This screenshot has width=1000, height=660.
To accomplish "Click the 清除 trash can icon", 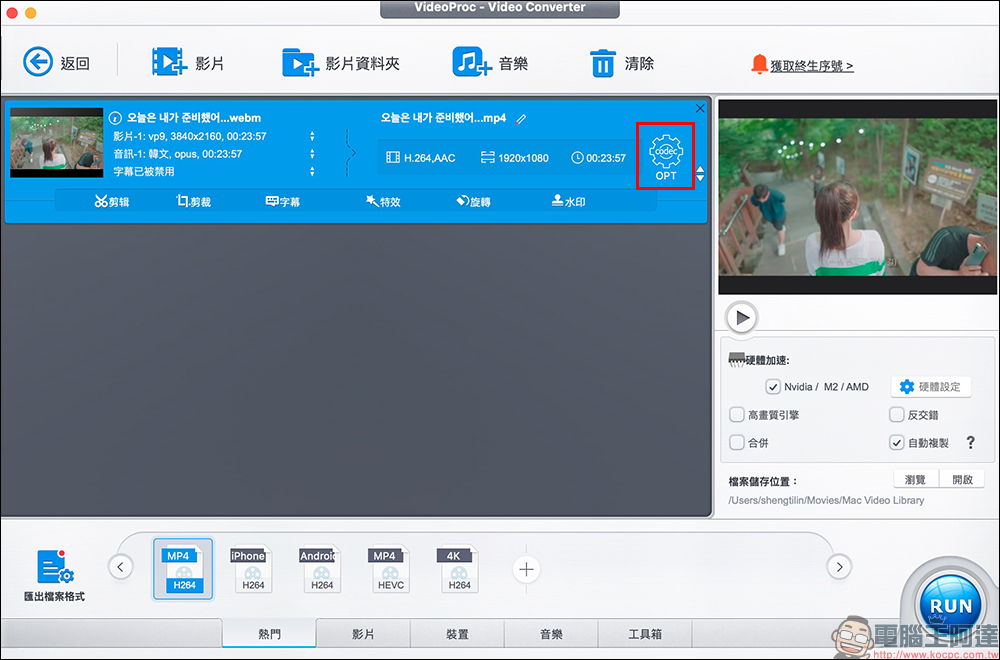I will coord(602,63).
